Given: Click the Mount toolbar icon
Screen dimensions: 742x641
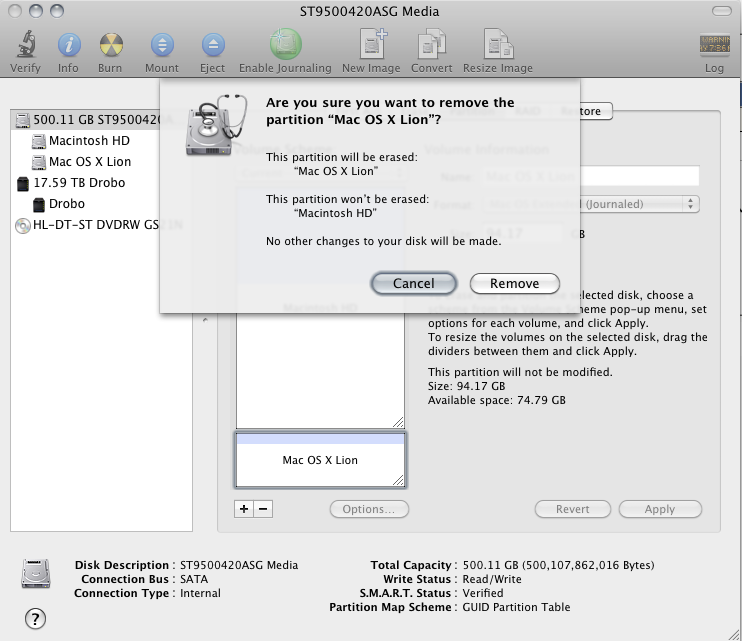Looking at the screenshot, I should coord(162,45).
